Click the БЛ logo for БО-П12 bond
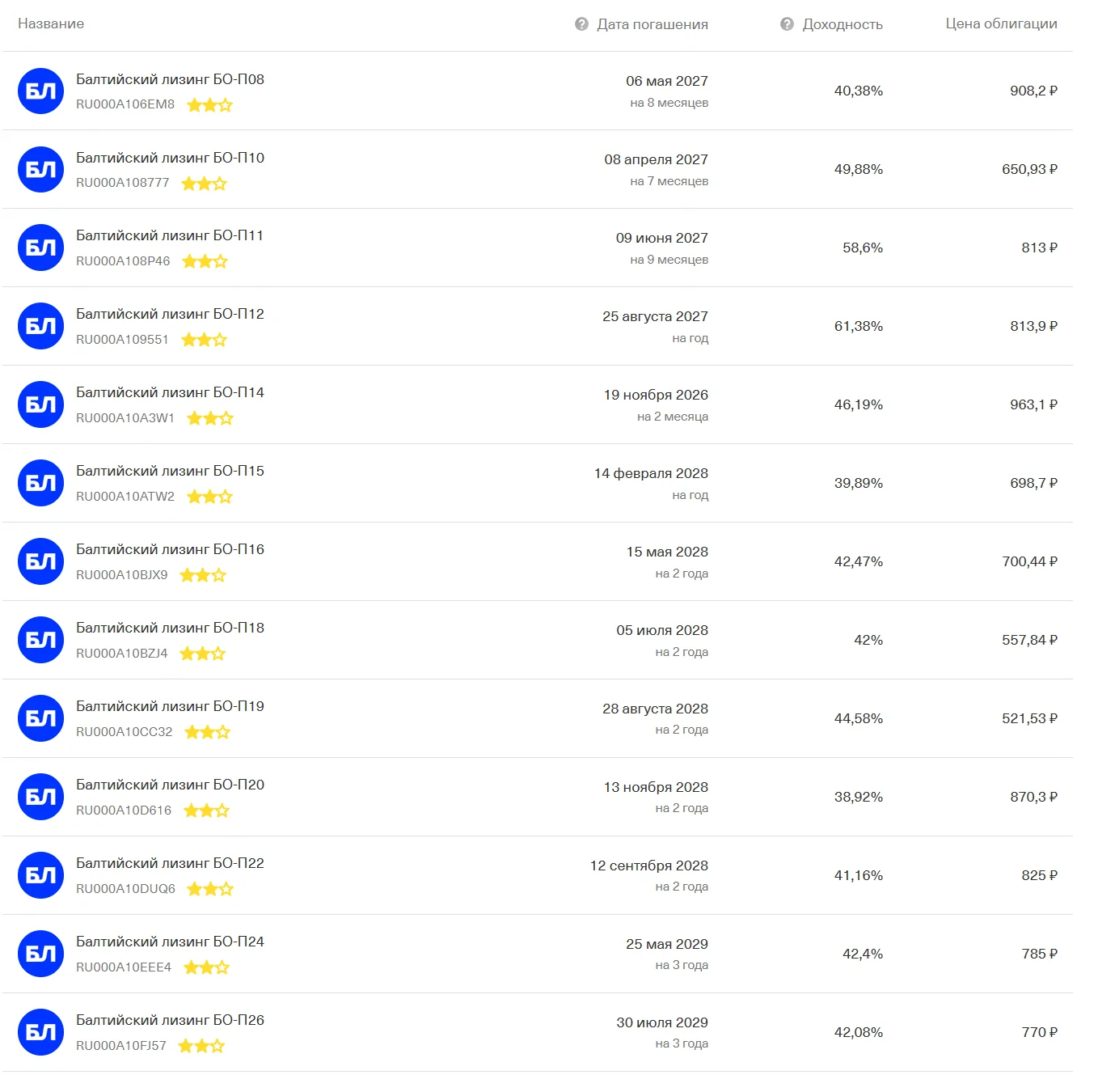1098x1092 pixels. [40, 326]
